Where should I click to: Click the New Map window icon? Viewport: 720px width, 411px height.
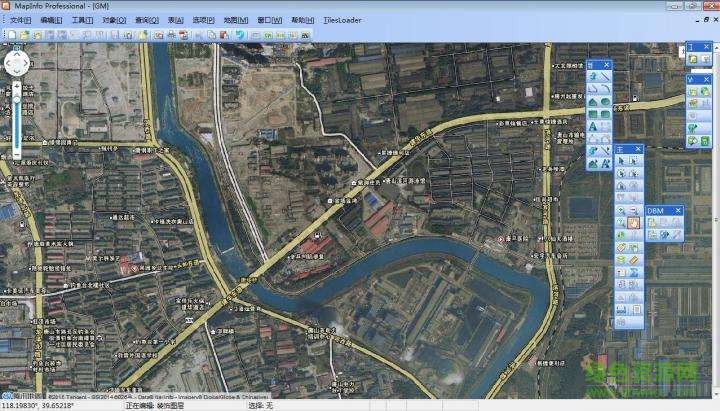click(x=268, y=35)
